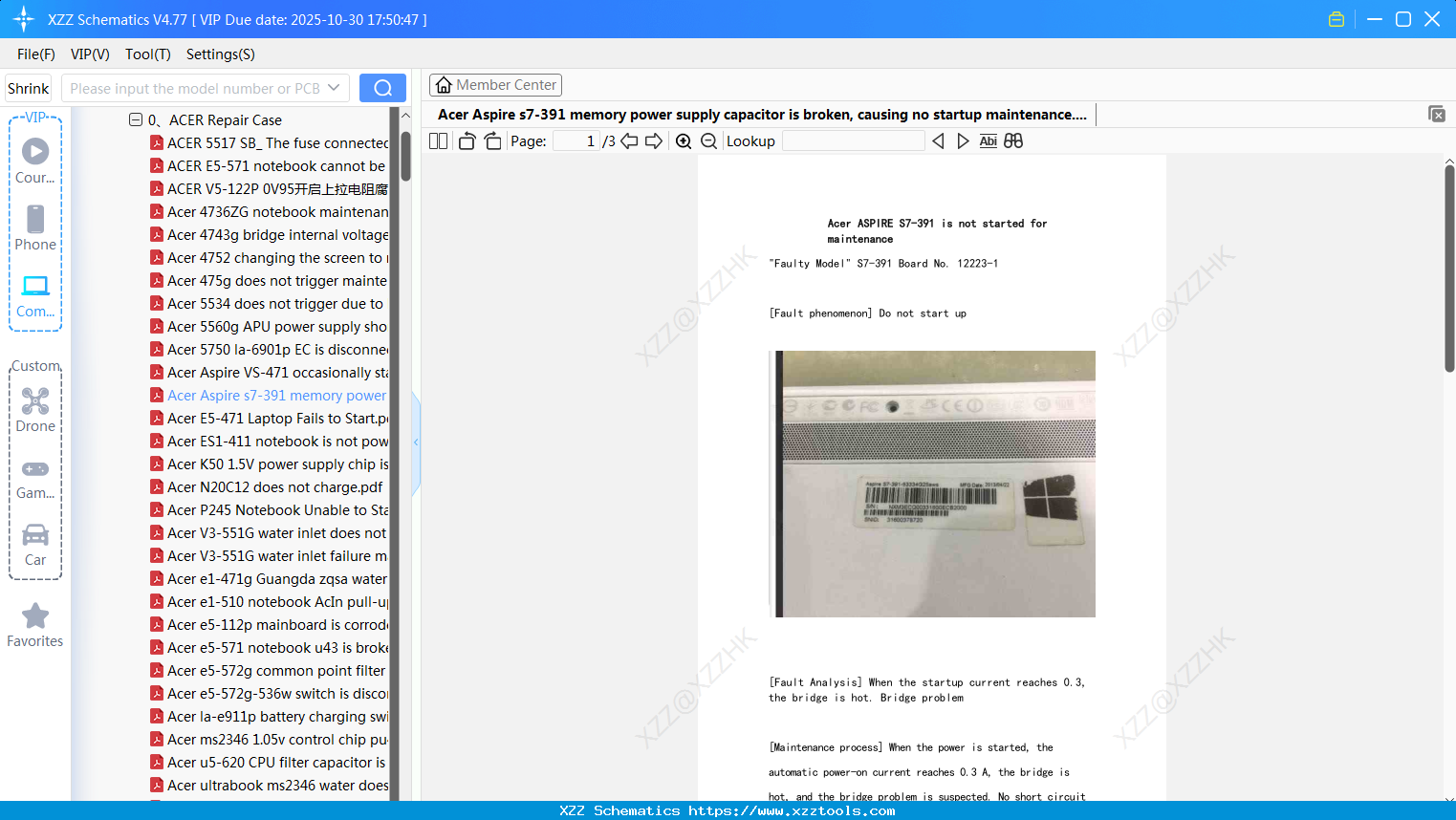Open Acer u5-620 CPU filter capacitor file
1456x820 pixels.
(268, 763)
